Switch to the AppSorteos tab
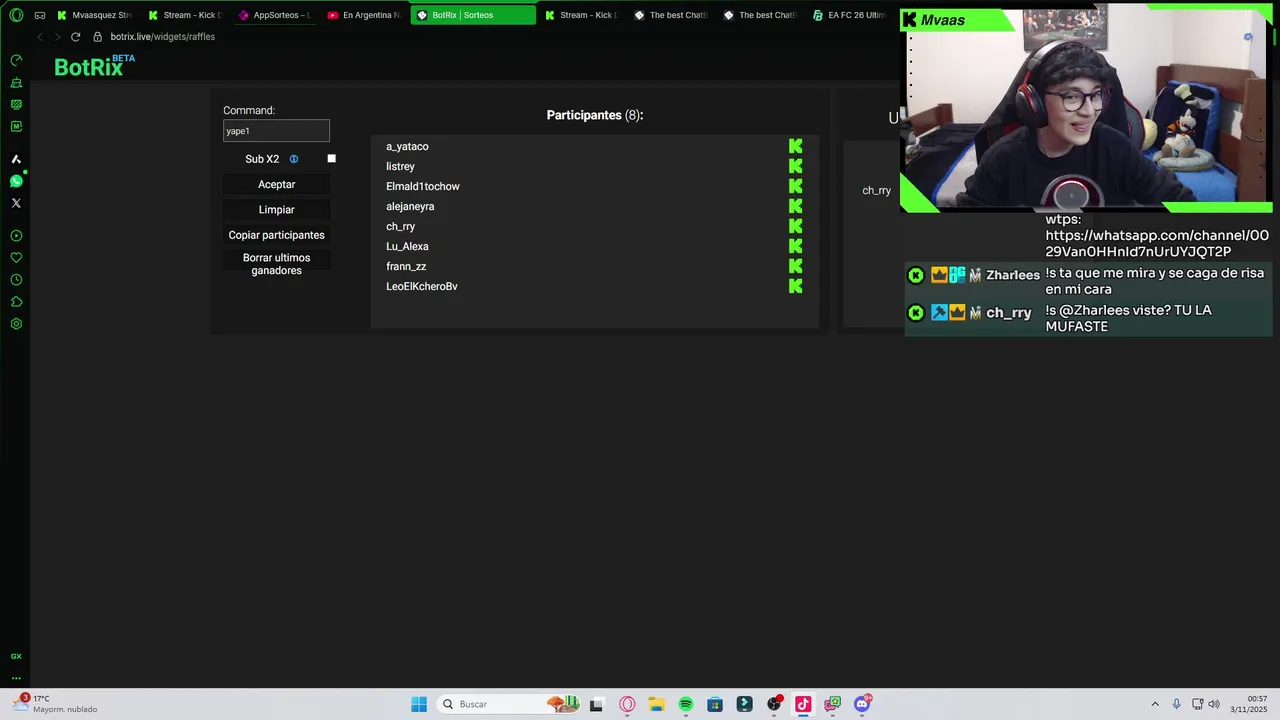1280x720 pixels. (274, 15)
